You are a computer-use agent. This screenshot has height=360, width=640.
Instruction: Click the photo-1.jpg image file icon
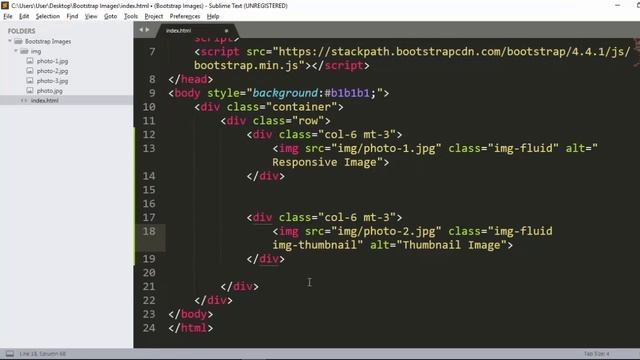coord(30,61)
